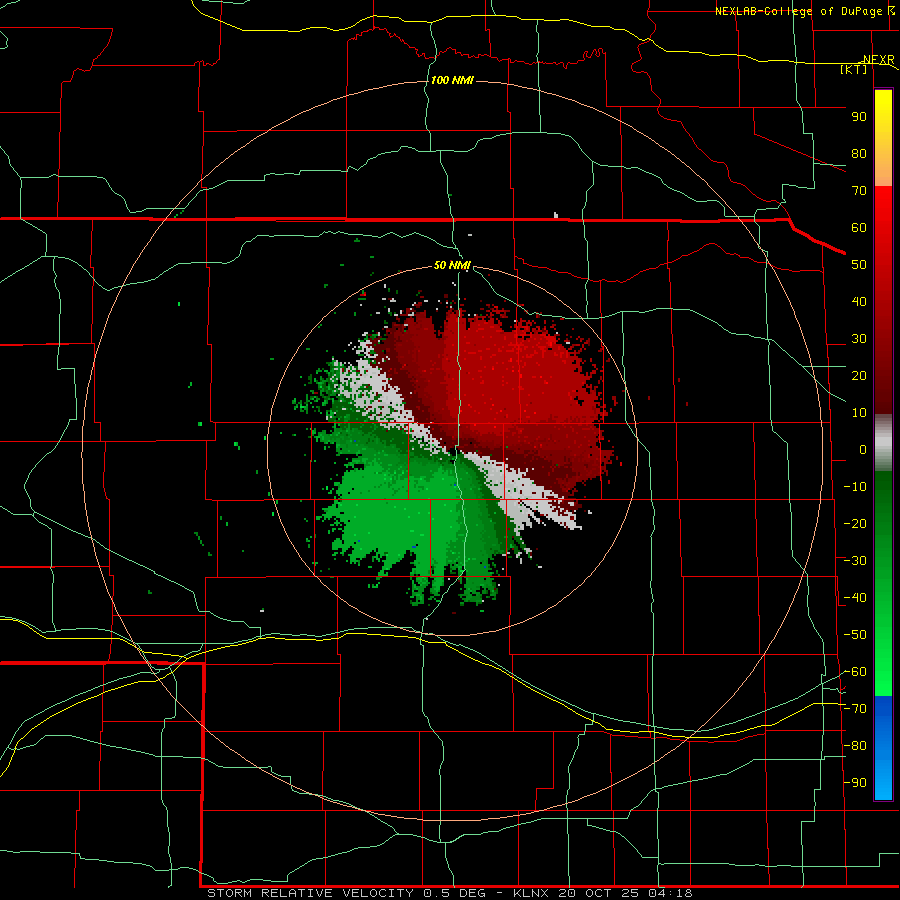Click the 30 value on the velocity scale
900x900 pixels.
pos(859,339)
